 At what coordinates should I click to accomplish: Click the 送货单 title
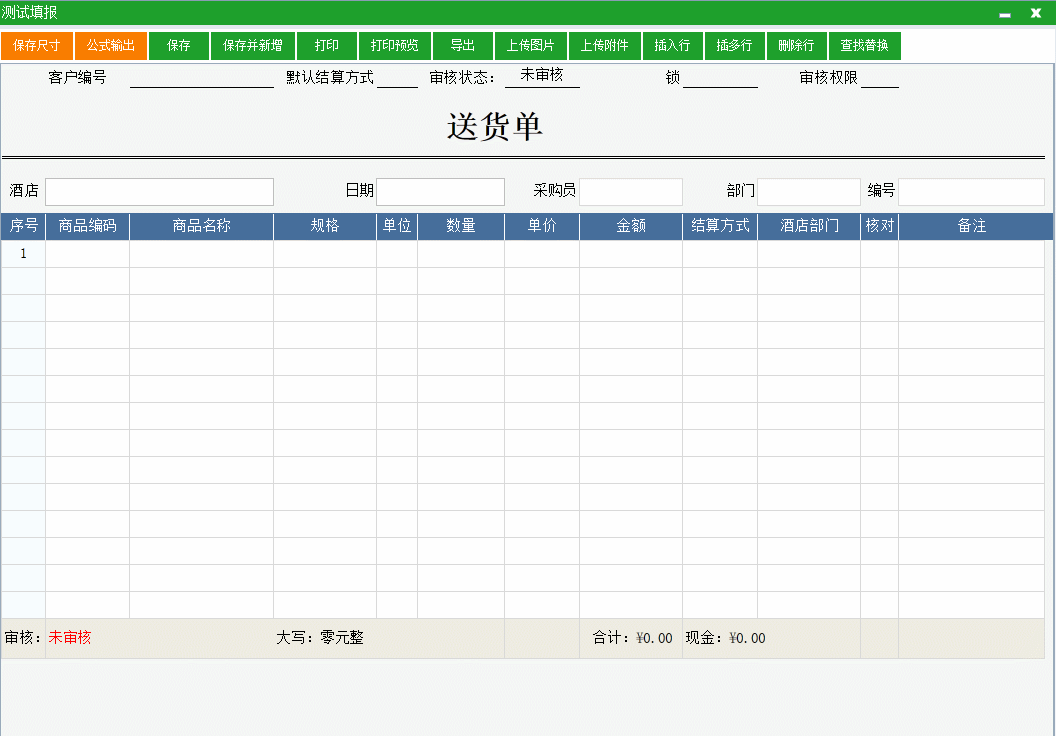point(495,127)
